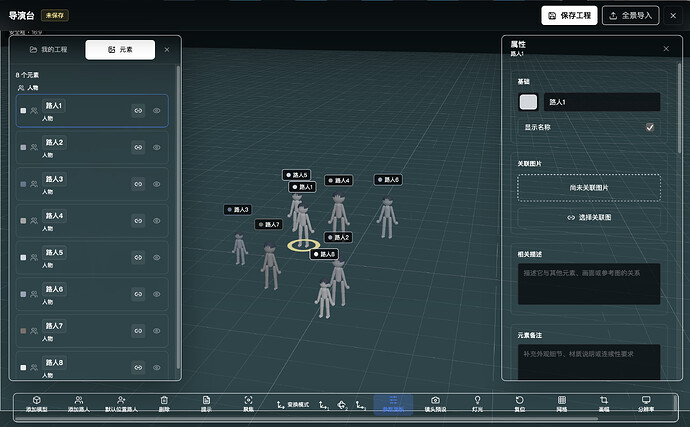Screen dimensions: 690x427
Task: Click the link icon on 路人3 row
Action: 138,184
